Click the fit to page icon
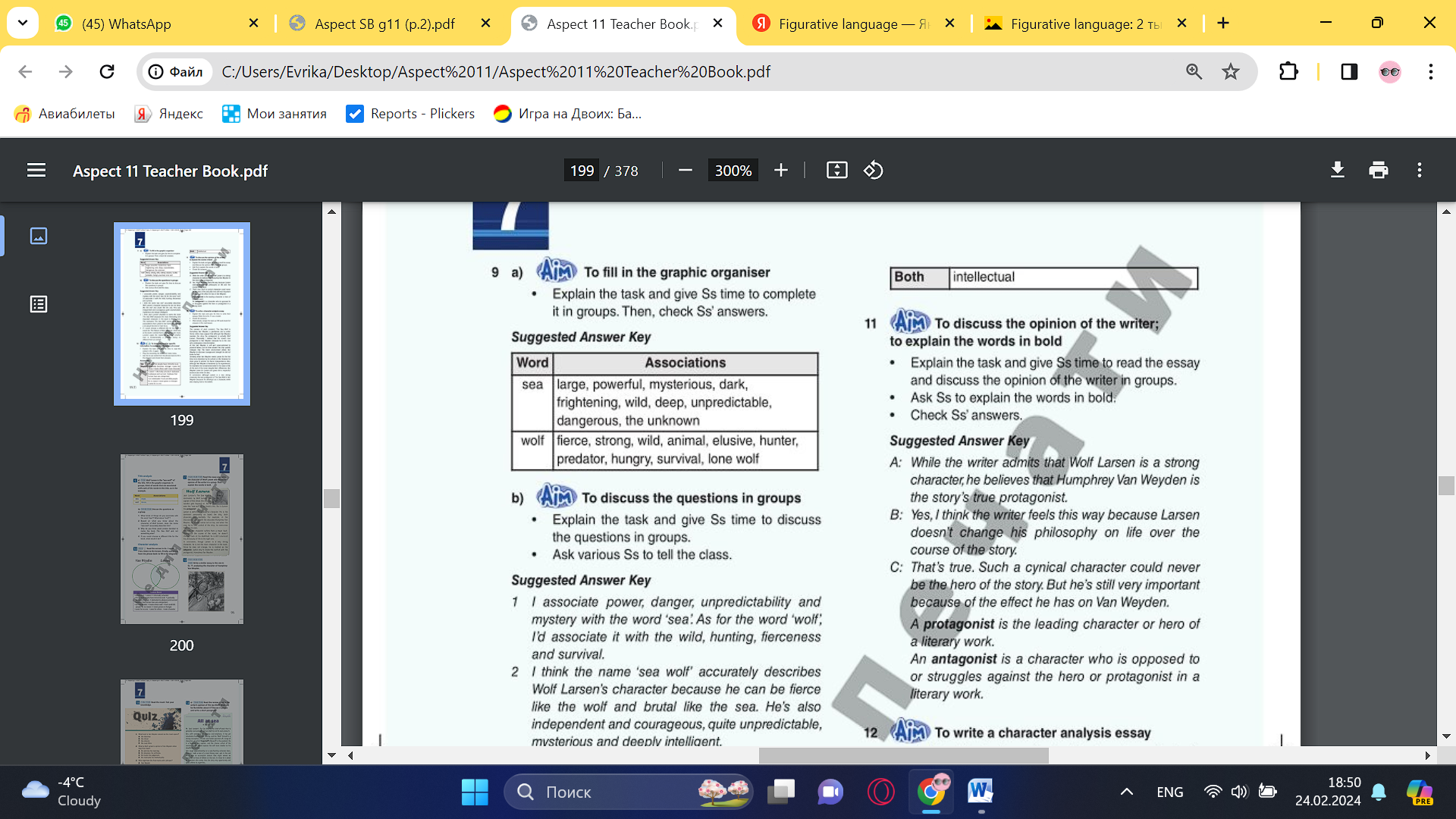1456x819 pixels. click(x=836, y=171)
